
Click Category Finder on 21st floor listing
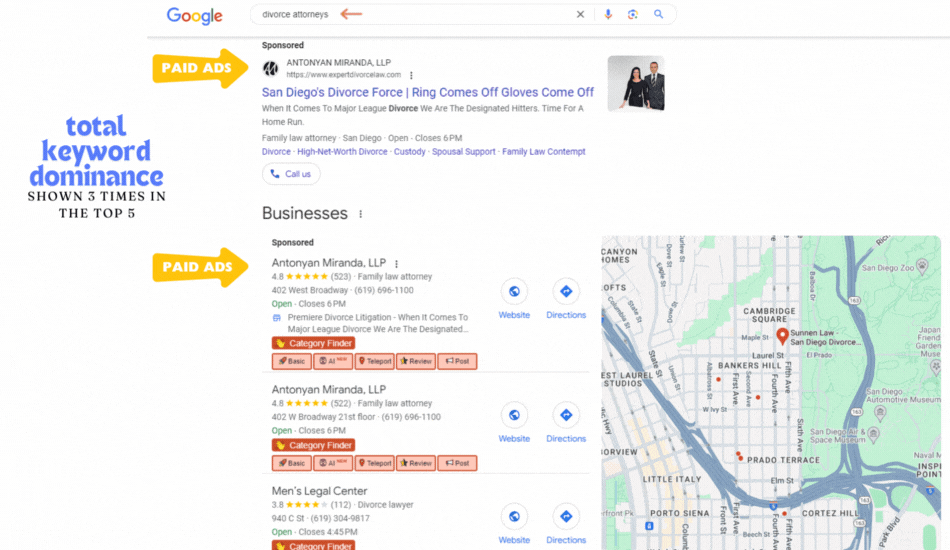[313, 445]
